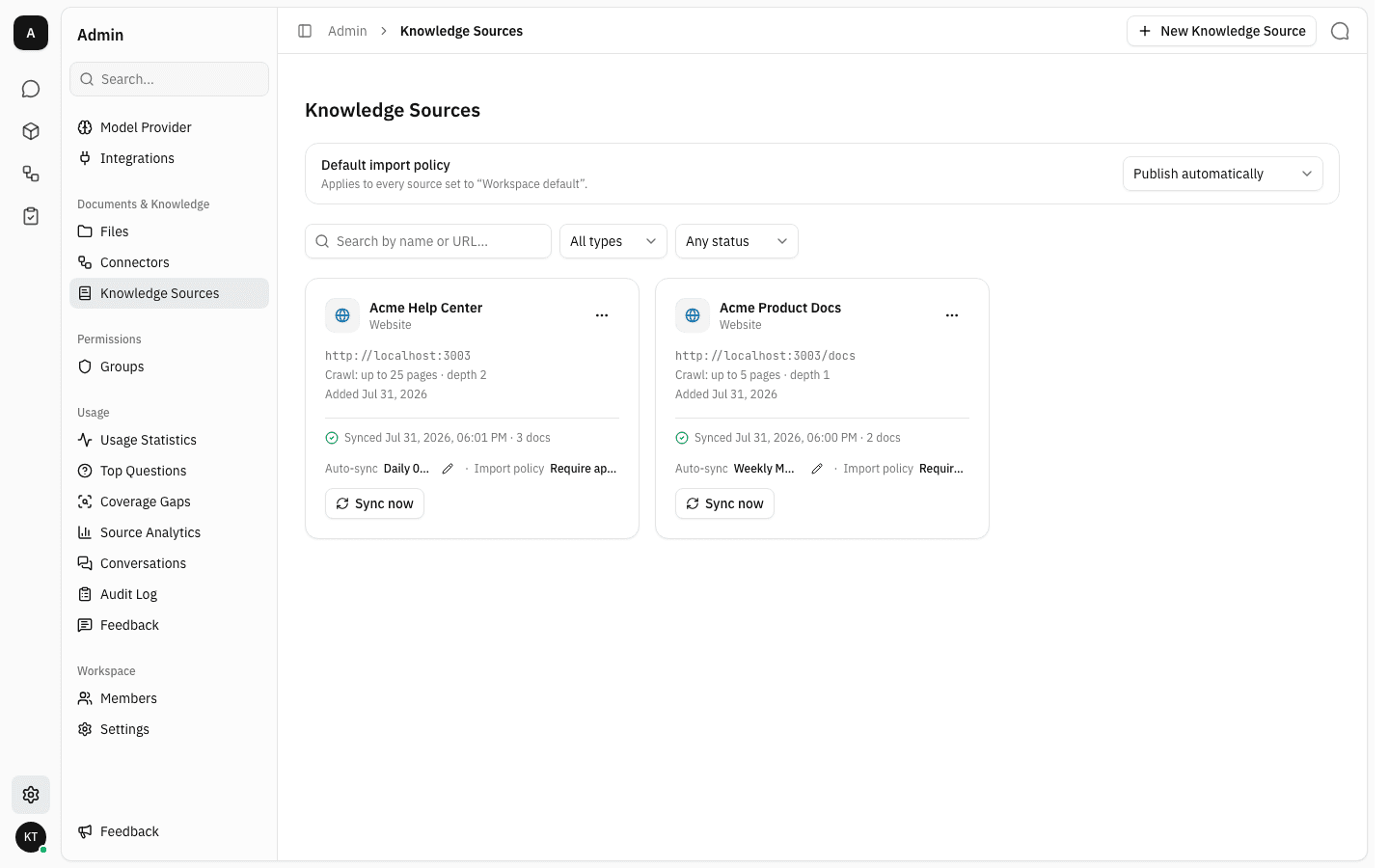Navigate to Connectors
This screenshot has width=1389, height=868.
click(169, 262)
